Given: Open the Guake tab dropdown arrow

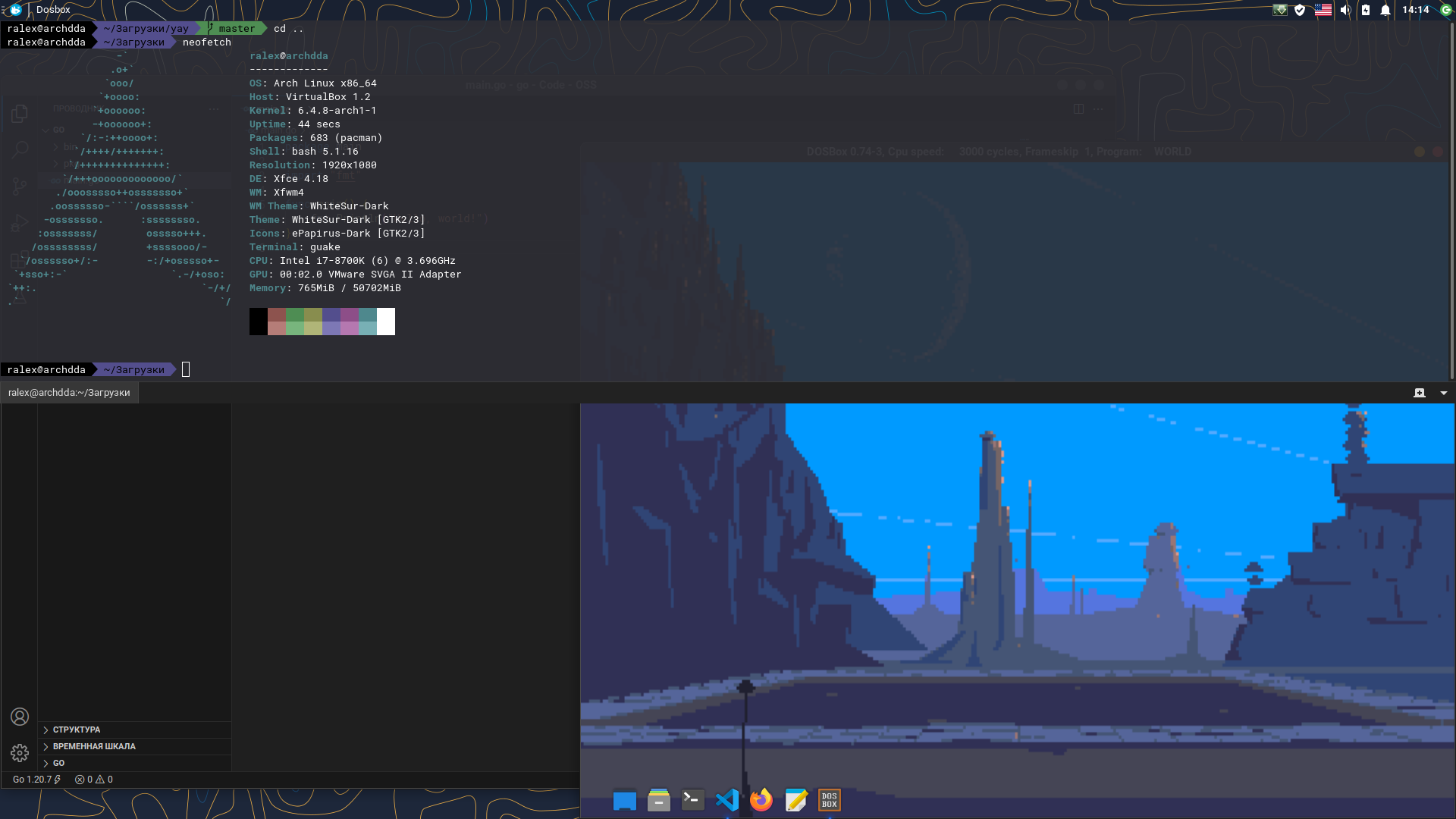Looking at the screenshot, I should tap(1444, 393).
